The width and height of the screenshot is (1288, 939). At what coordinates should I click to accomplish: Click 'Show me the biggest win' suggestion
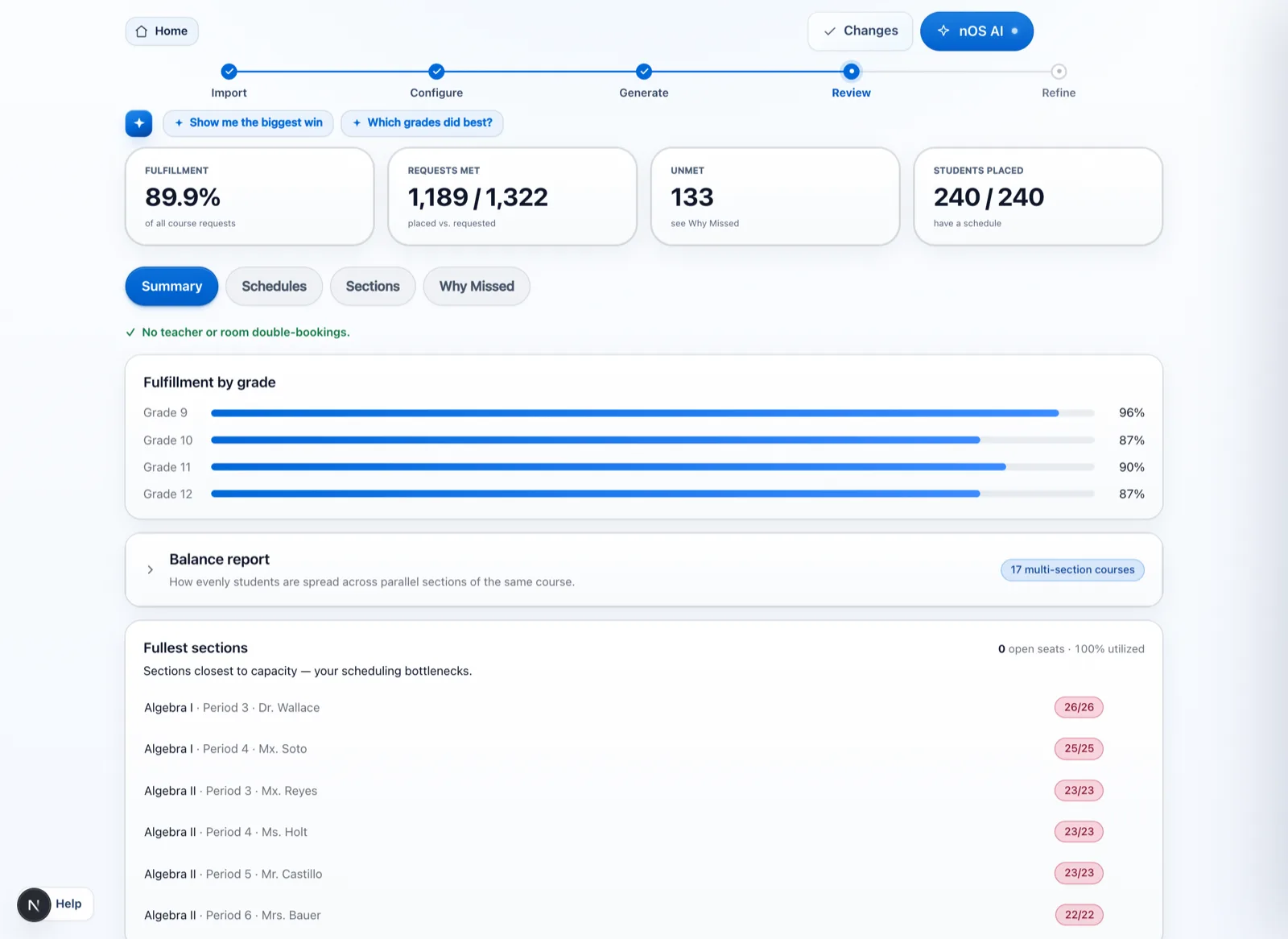coord(248,123)
